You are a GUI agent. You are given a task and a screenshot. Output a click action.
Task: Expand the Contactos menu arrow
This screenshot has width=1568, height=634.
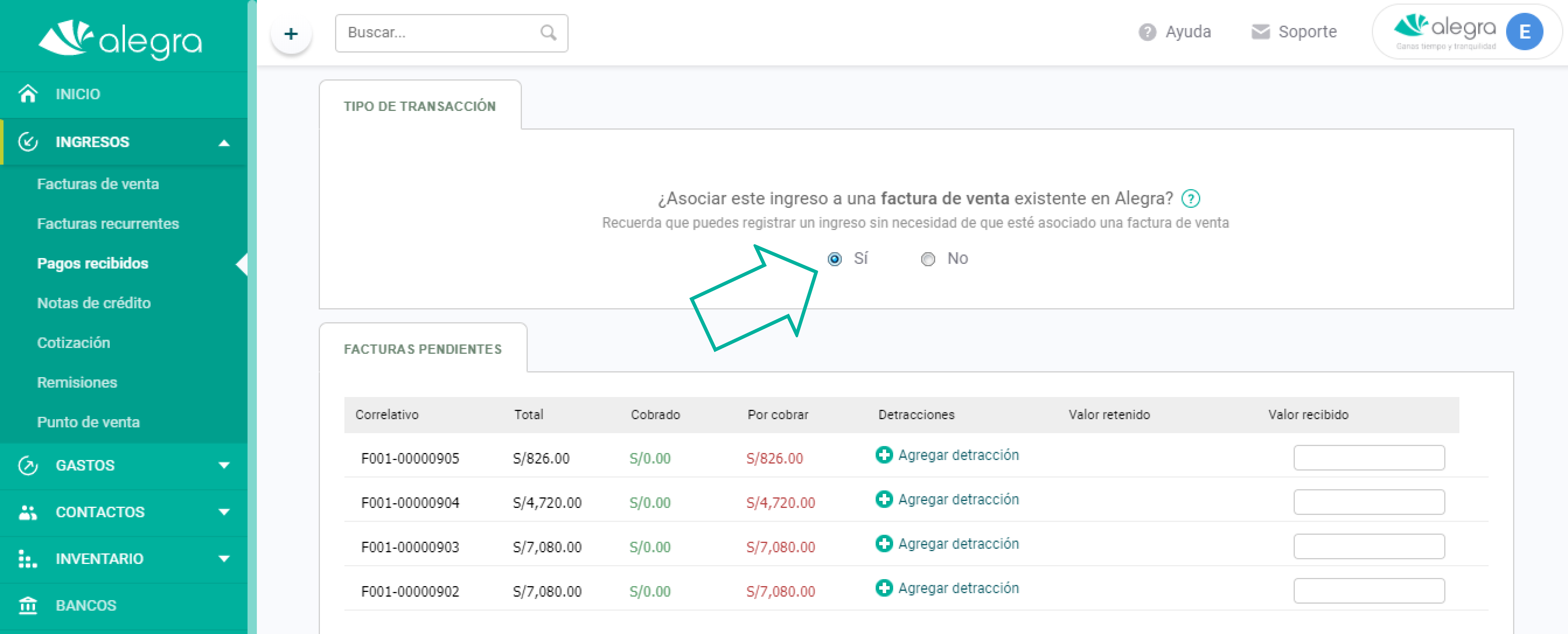click(x=224, y=512)
